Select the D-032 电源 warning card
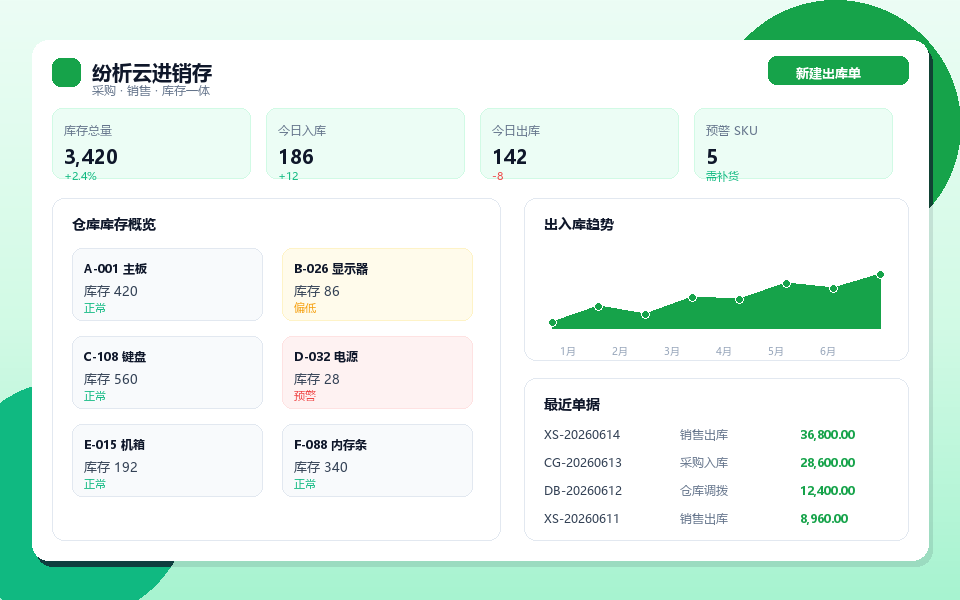Viewport: 960px width, 600px height. 377,373
